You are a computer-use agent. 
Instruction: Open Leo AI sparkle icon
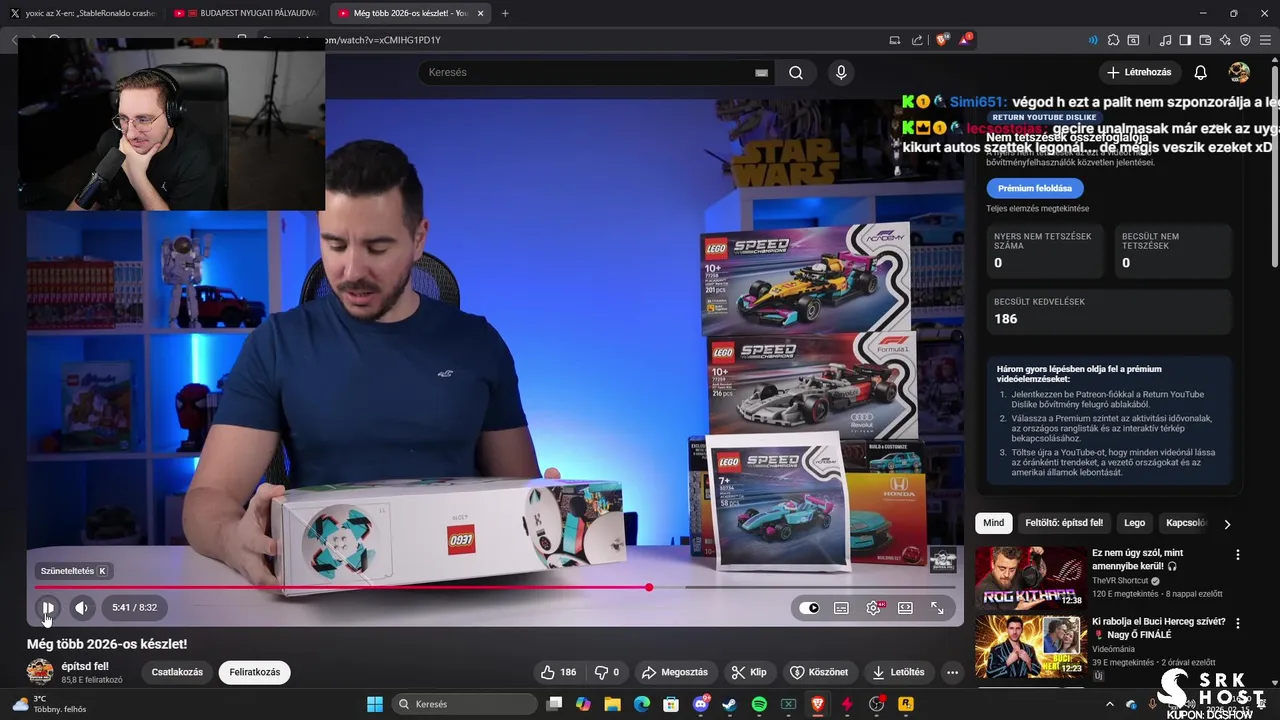tap(1225, 40)
